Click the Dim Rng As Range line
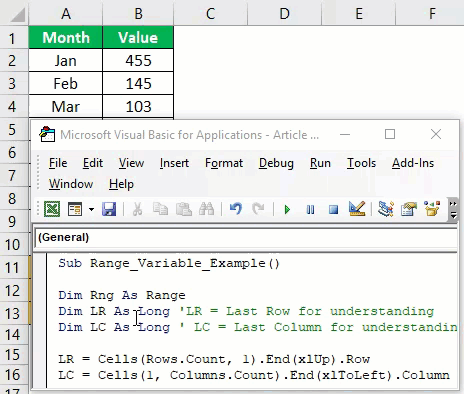Screen dimensions: 464x394 [x=122, y=295]
